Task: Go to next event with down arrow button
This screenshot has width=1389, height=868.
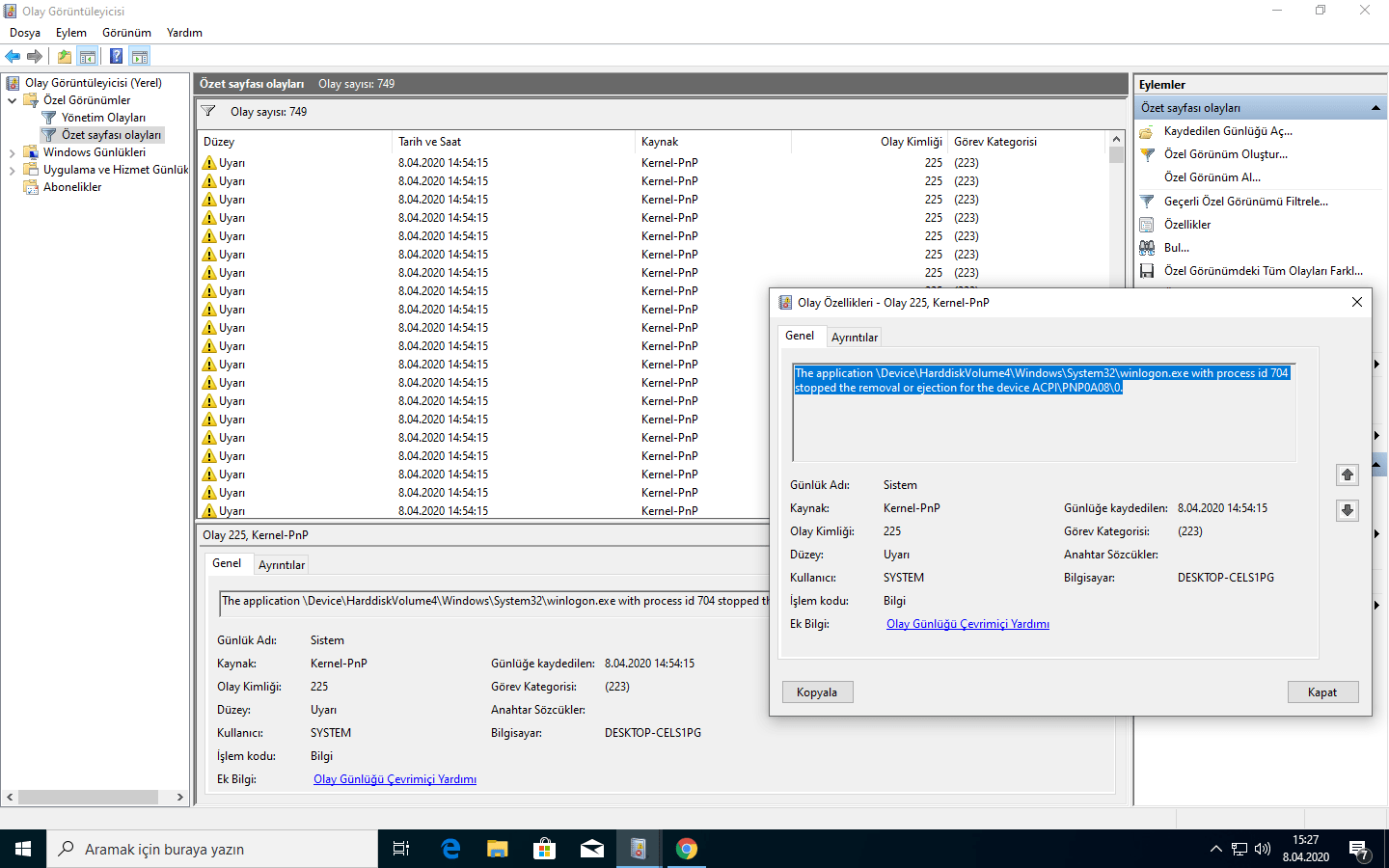Action: coord(1348,510)
